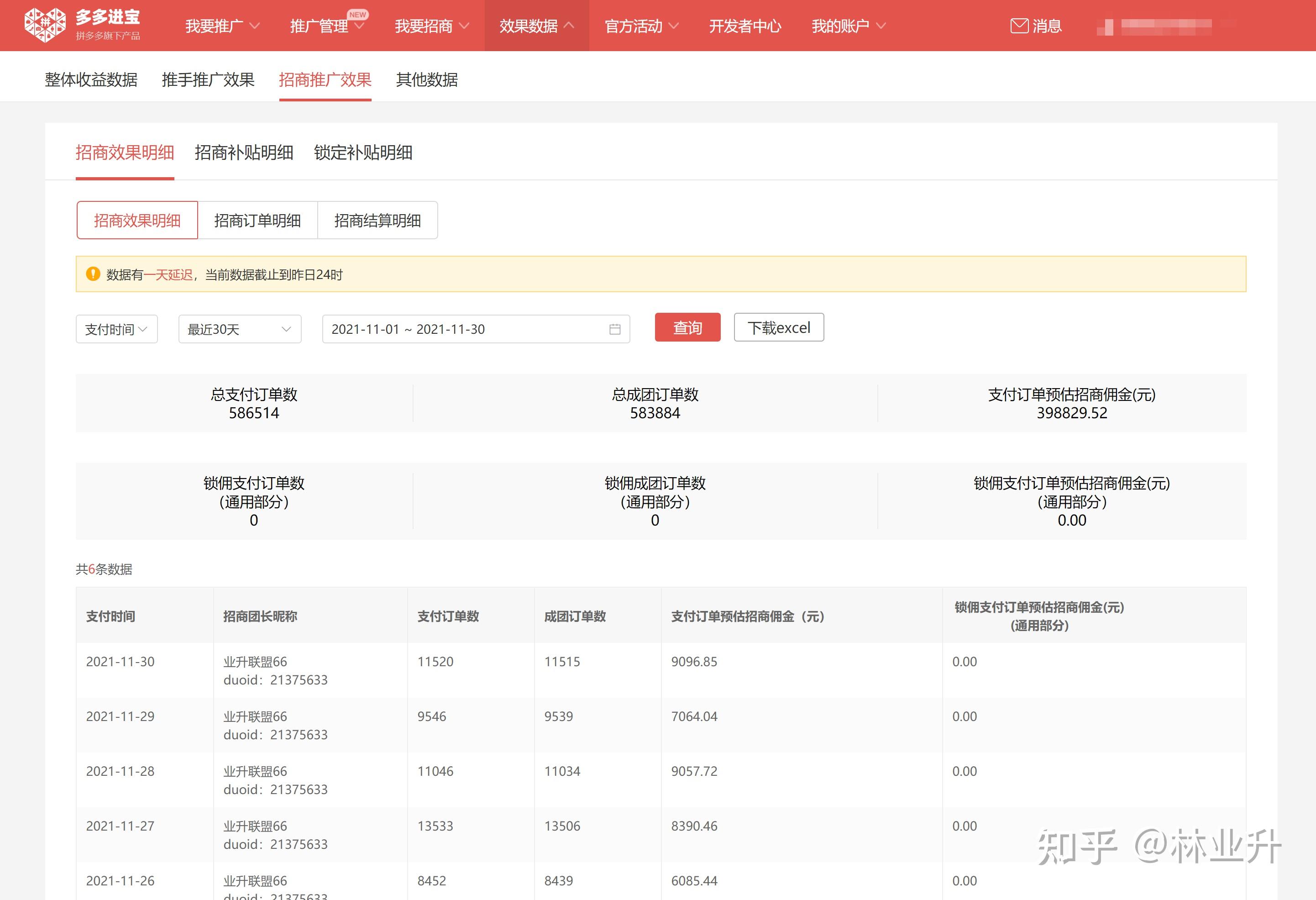The width and height of the screenshot is (1316, 900).
Task: Click the 招商团长昵称 column header
Action: 260,616
